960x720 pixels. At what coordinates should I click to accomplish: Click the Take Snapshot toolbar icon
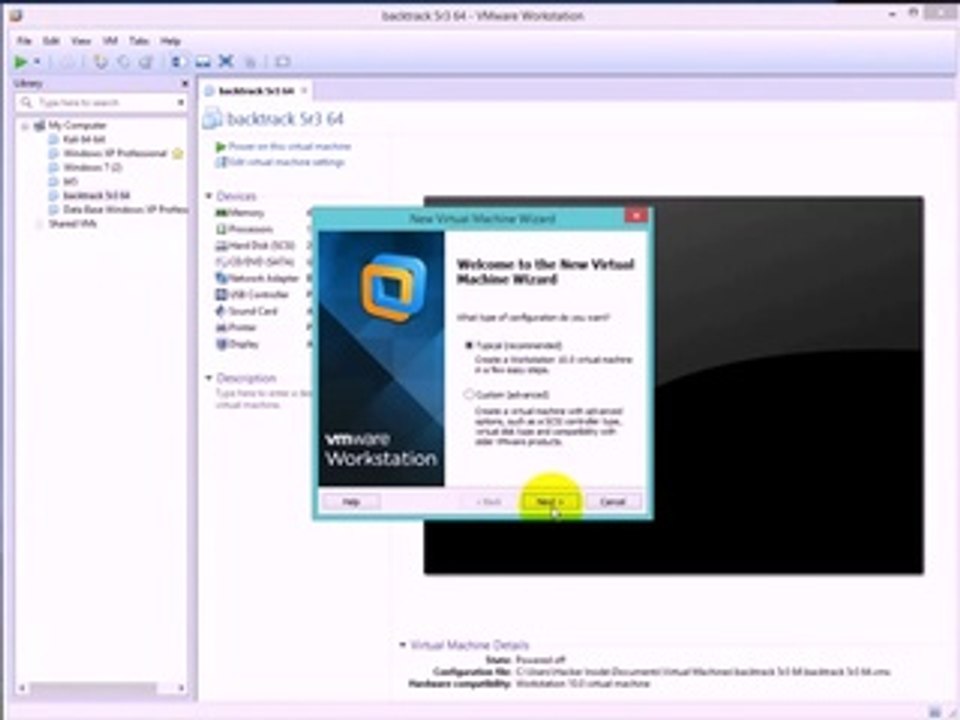click(x=100, y=62)
